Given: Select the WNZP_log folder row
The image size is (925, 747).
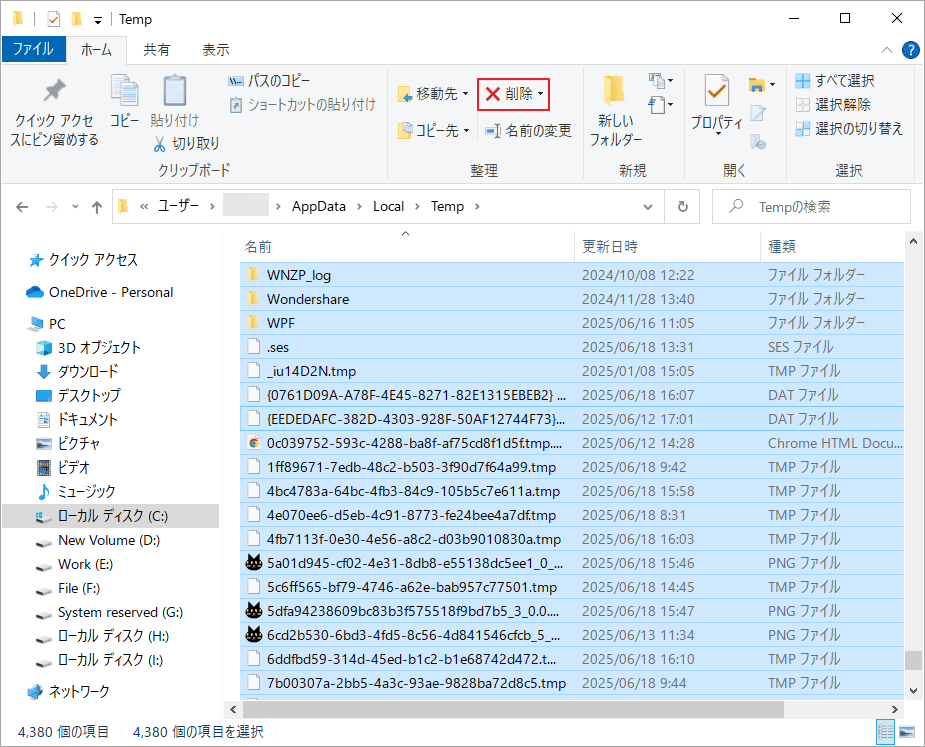Looking at the screenshot, I should 572,275.
